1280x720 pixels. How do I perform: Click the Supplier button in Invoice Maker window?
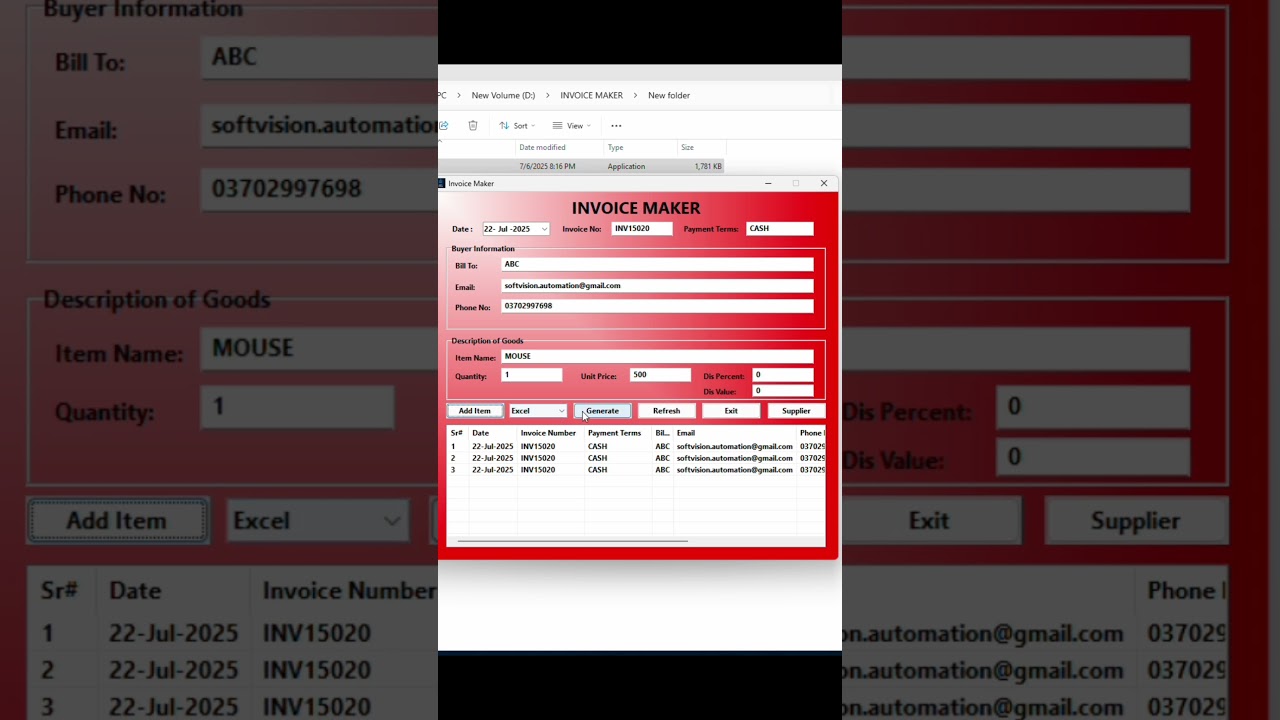click(x=796, y=411)
